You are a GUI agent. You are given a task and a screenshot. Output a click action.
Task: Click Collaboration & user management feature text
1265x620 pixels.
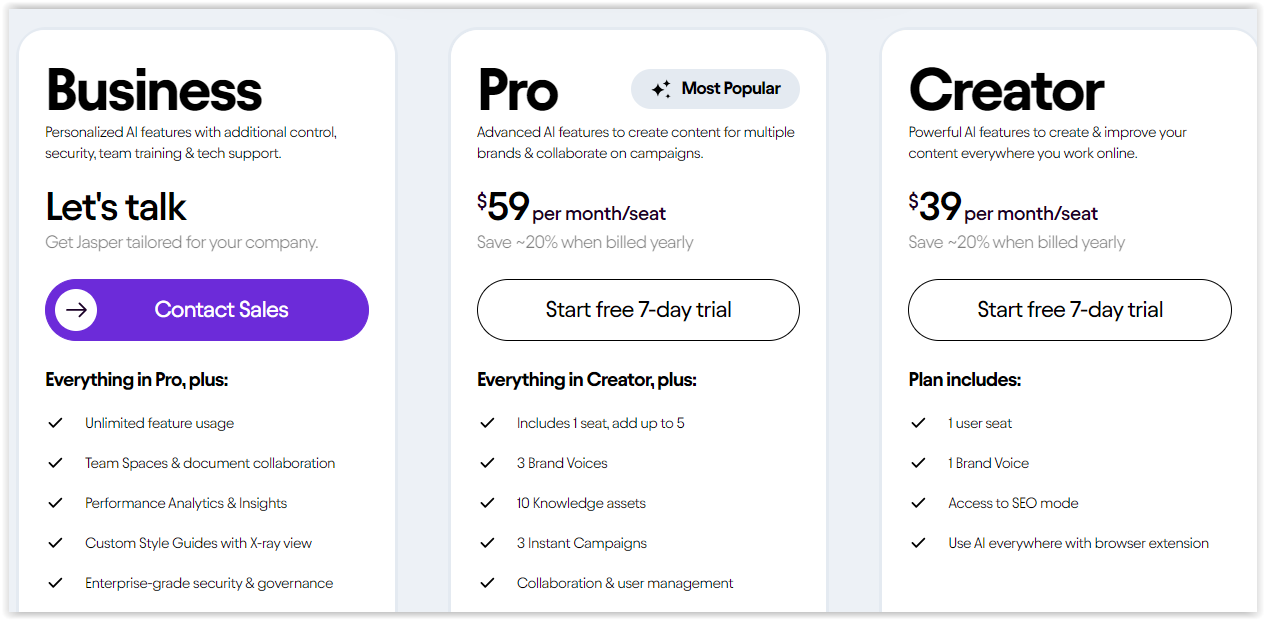point(625,583)
